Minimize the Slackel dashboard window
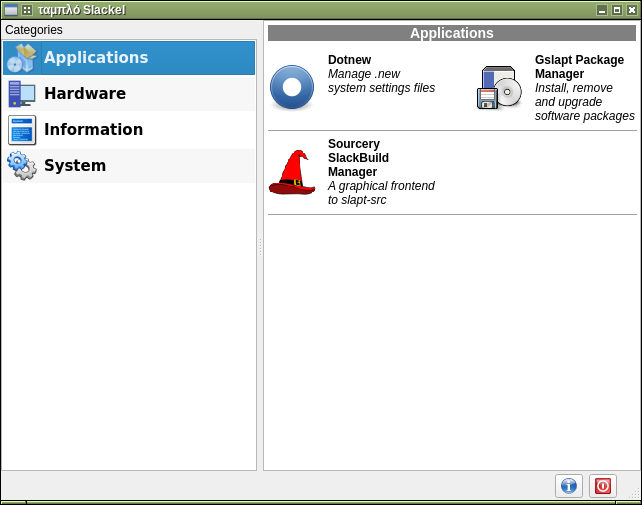The width and height of the screenshot is (642, 505). click(601, 10)
